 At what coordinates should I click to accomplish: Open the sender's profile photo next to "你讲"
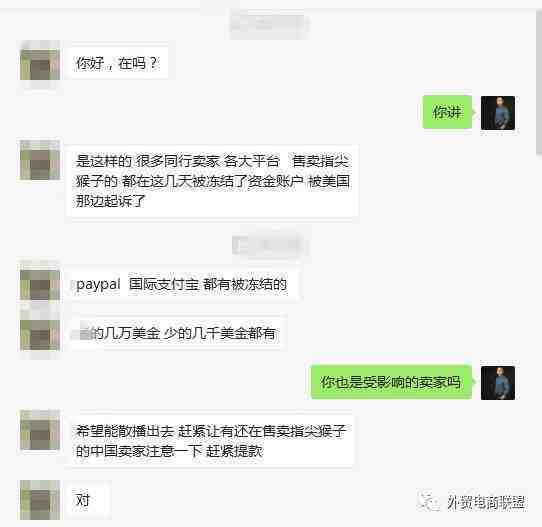(x=498, y=113)
